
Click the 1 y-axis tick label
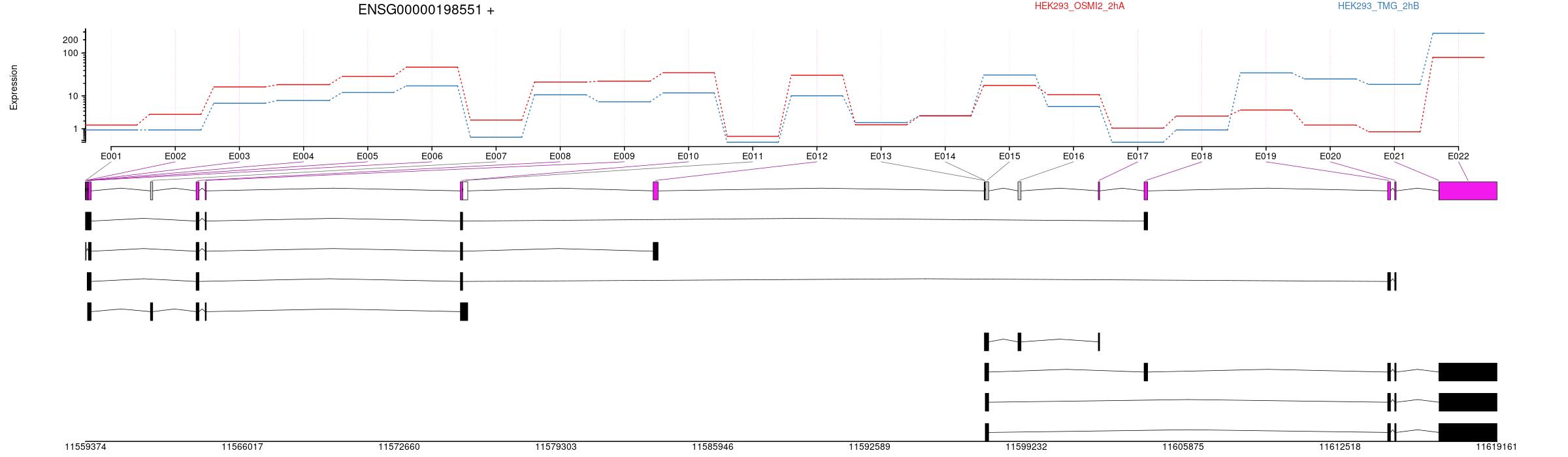(x=75, y=129)
